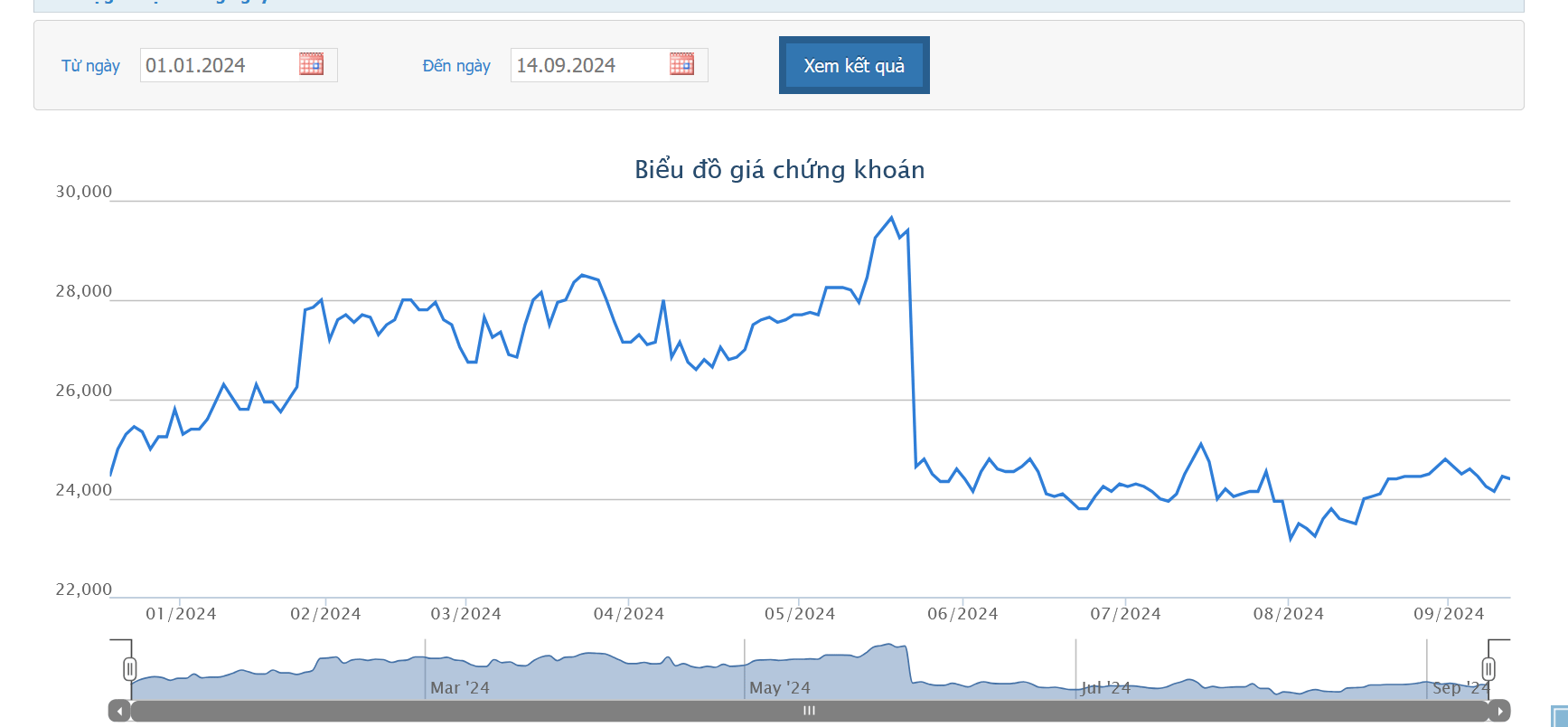Click the 05/2024 x-axis label
The height and width of the screenshot is (727, 1568).
(x=800, y=614)
